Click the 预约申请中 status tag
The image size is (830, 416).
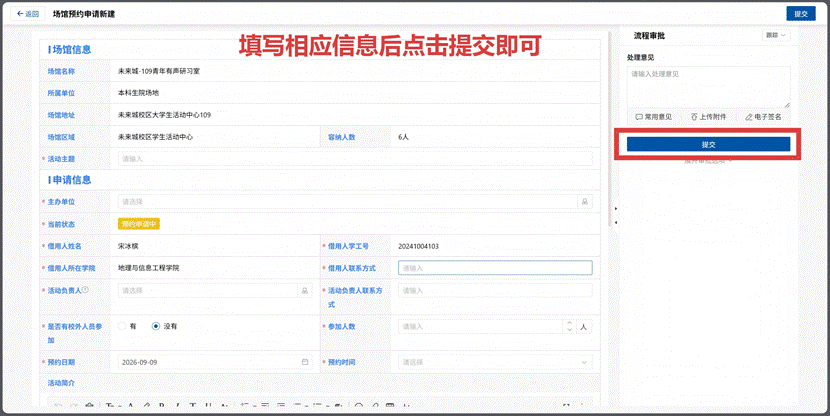click(139, 224)
